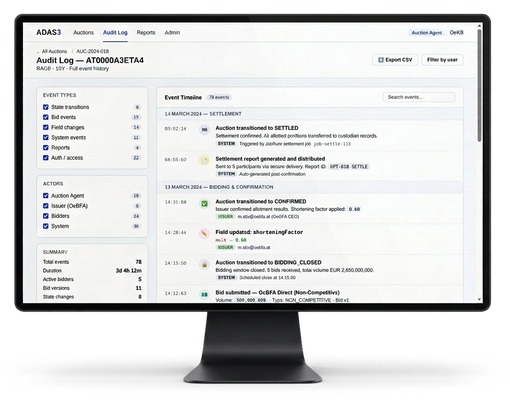Click the pencil icon for shorteningFactor update
The height and width of the screenshot is (408, 510).
coord(204,234)
